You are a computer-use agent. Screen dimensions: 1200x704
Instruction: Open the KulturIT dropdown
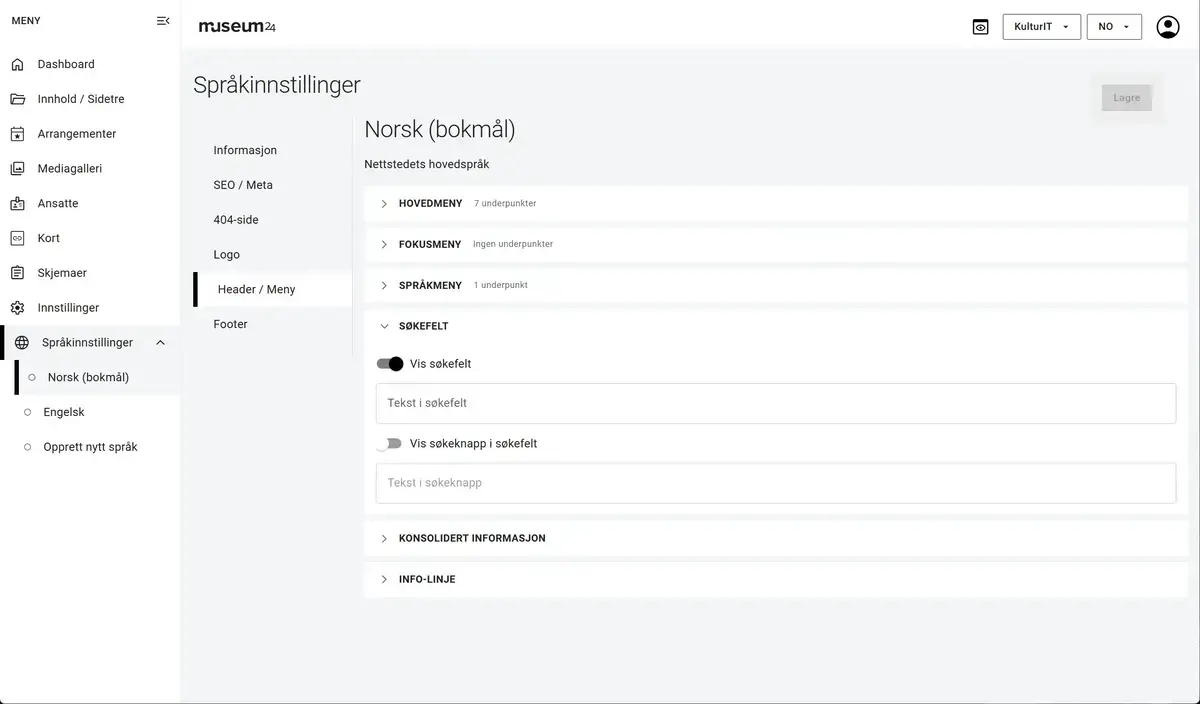point(1041,27)
